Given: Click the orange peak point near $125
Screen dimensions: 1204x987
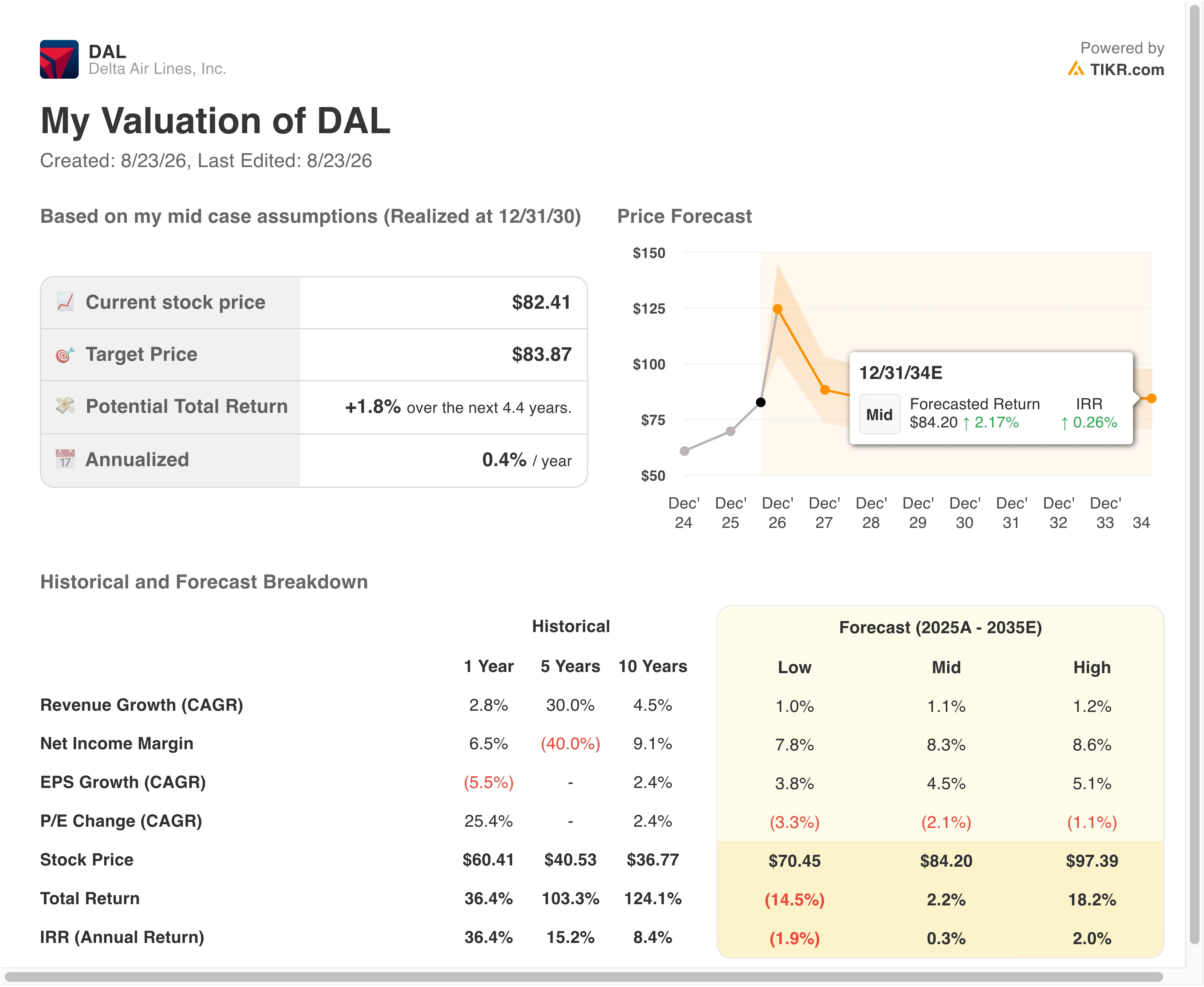Looking at the screenshot, I should (778, 309).
